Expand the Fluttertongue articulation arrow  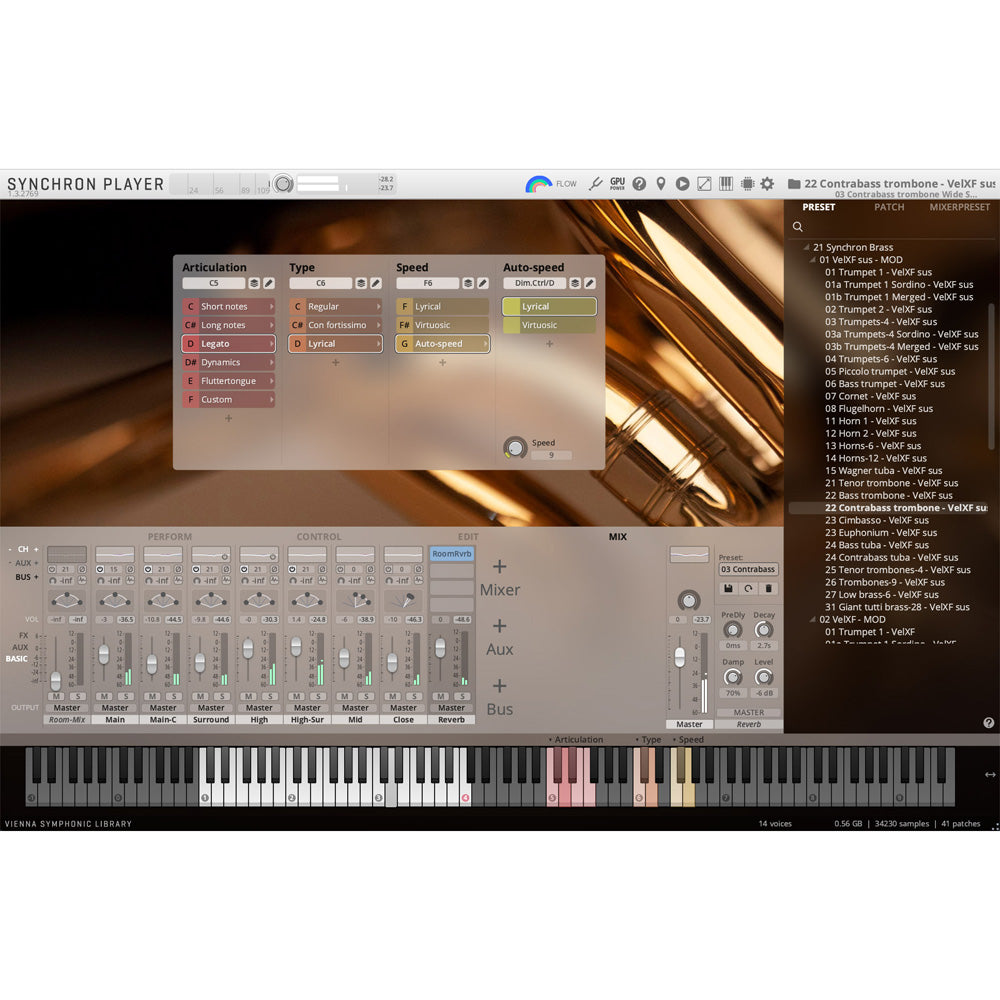pyautogui.click(x=271, y=381)
